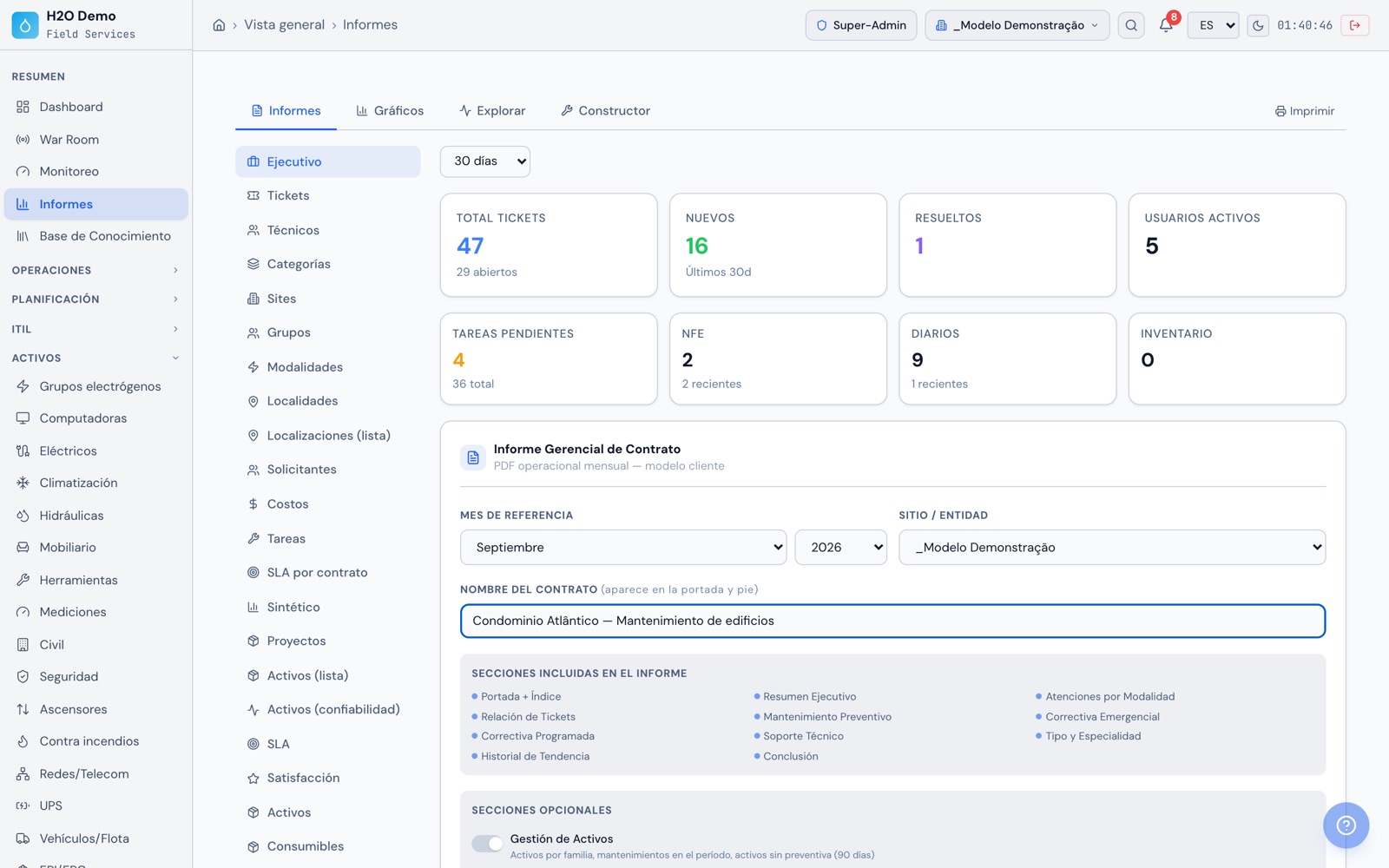
Task: Open the help question-mark button
Action: pos(1346,825)
